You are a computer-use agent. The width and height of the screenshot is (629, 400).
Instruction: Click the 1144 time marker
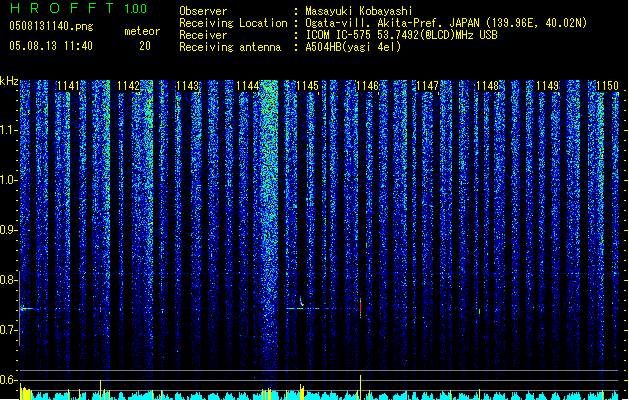[x=248, y=86]
